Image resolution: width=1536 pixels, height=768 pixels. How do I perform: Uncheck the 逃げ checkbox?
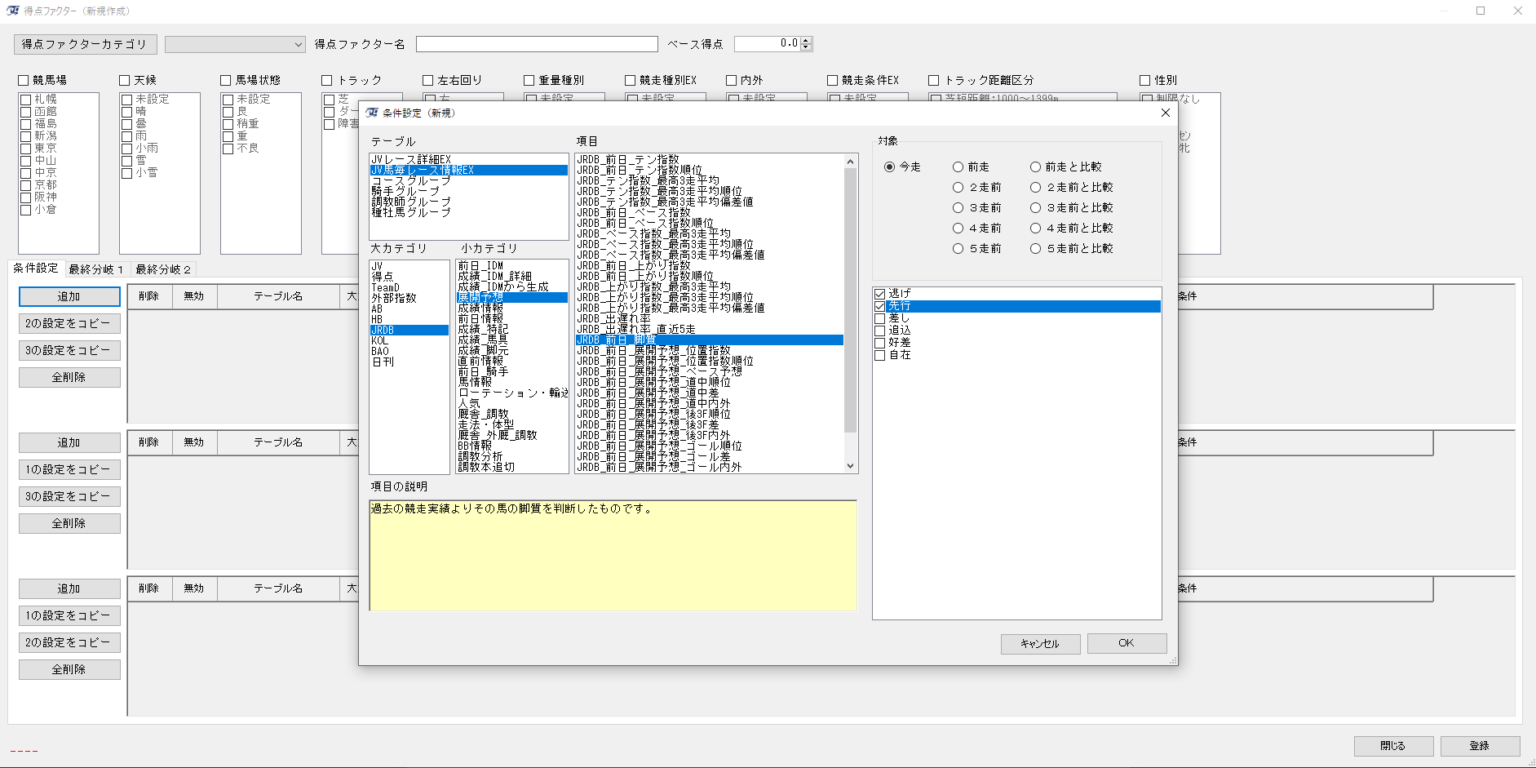tap(880, 294)
